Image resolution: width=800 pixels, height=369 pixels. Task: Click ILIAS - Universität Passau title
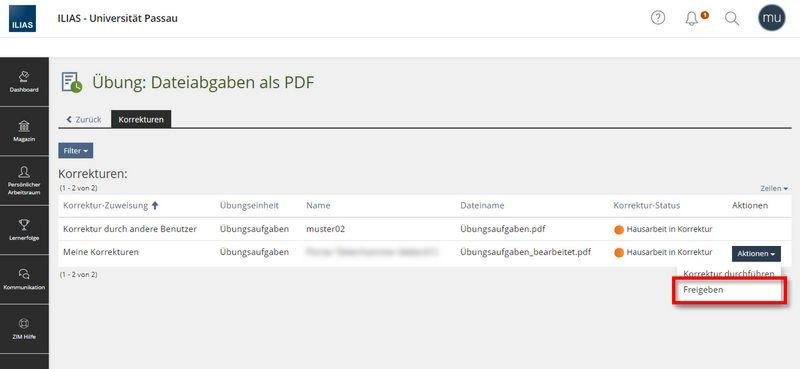pos(118,18)
